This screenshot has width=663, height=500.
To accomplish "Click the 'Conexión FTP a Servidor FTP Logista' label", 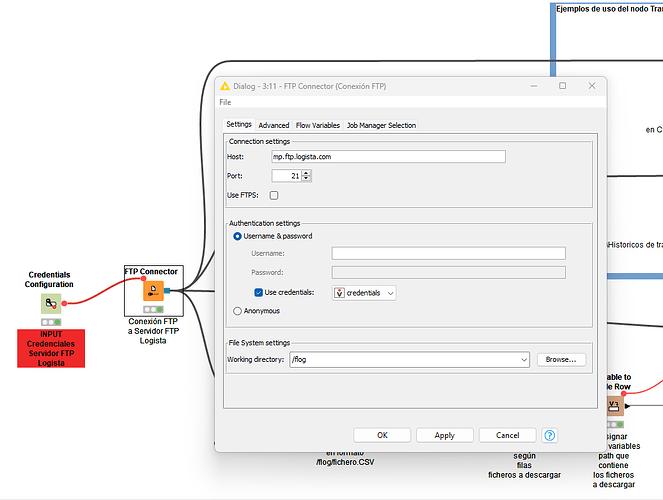I will 153,331.
